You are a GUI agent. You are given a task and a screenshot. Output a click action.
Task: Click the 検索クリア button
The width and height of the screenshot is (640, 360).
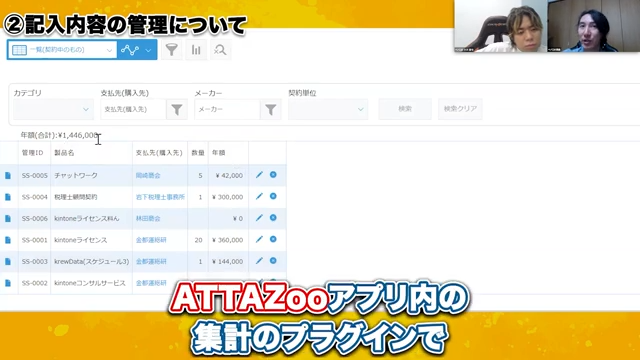(460, 109)
